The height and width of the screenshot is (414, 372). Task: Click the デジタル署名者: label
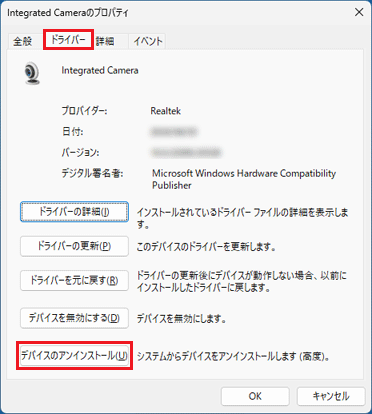(92, 173)
